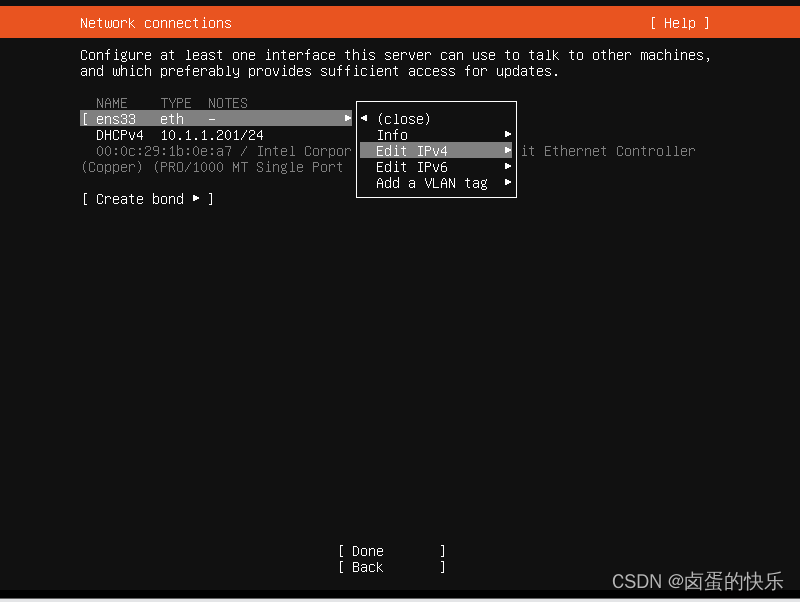The height and width of the screenshot is (602, 800).
Task: Click the Done button
Action: coord(392,551)
